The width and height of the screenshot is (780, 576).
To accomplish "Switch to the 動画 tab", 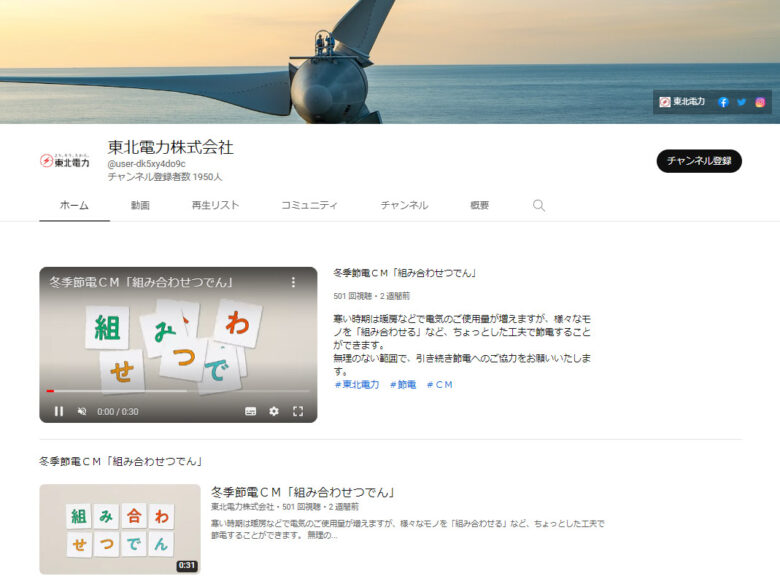I will (x=140, y=205).
